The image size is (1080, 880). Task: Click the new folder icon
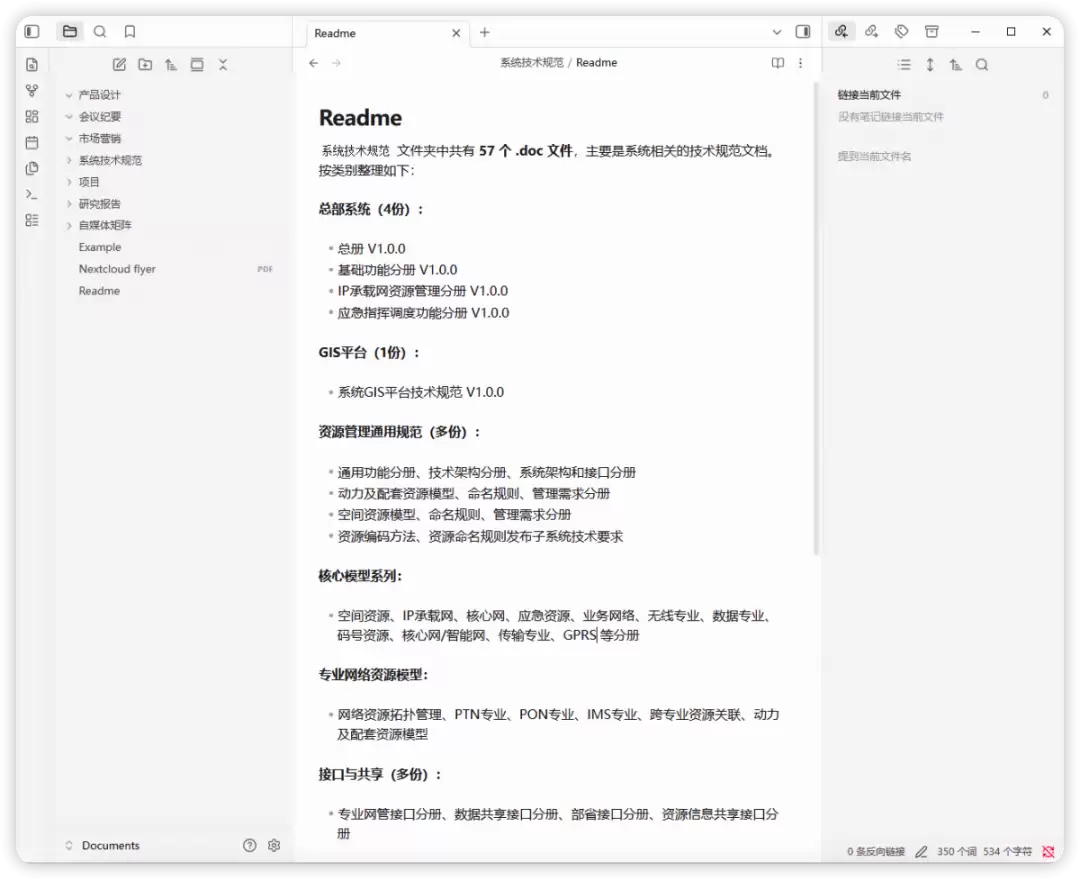click(145, 65)
